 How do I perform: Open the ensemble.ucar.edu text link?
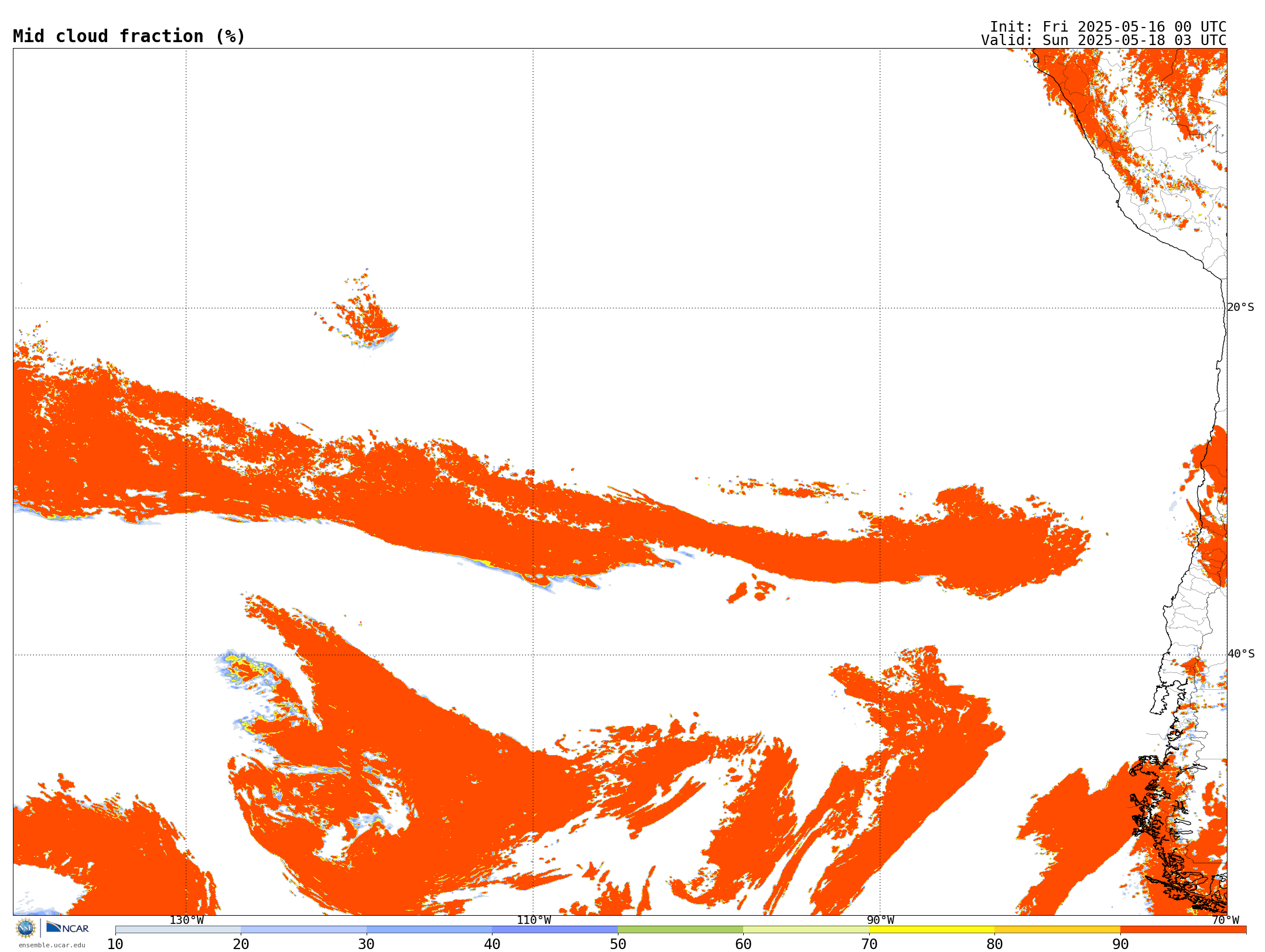coord(52,945)
